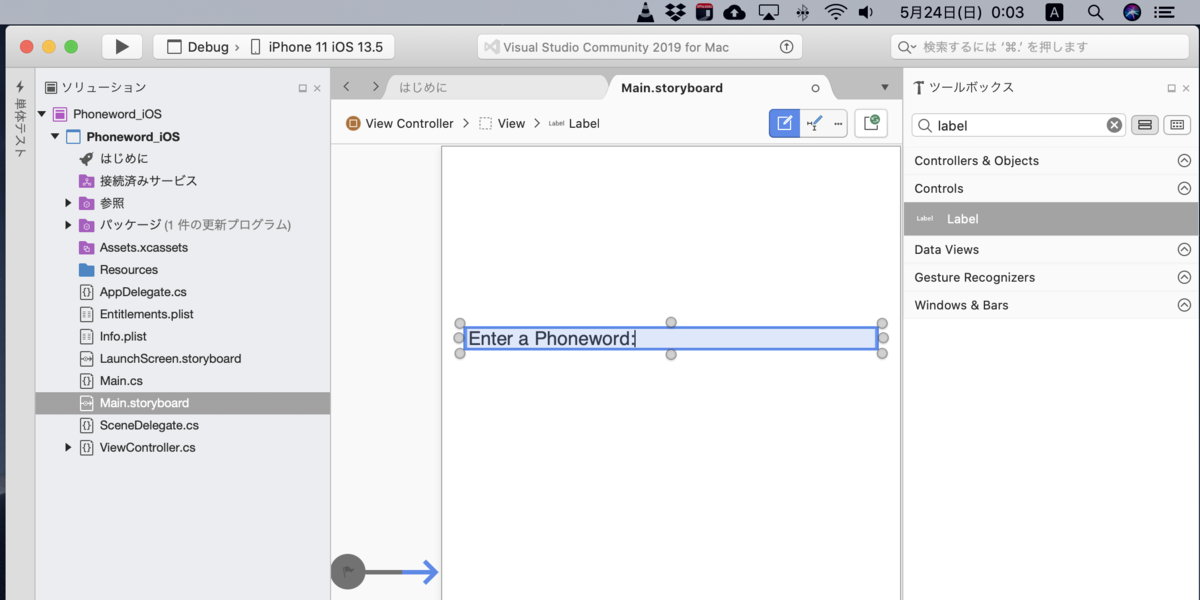The width and height of the screenshot is (1200, 600).
Task: Open the volume control in the menu bar
Action: (x=866, y=12)
